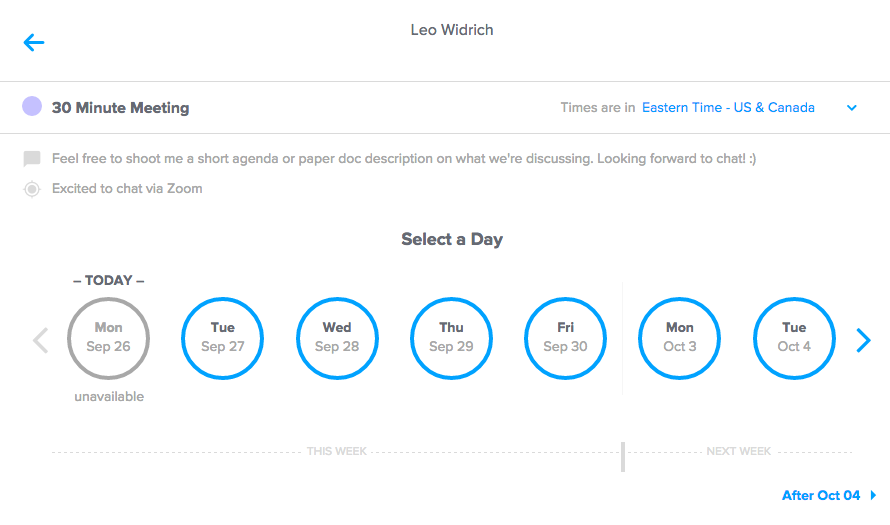The height and width of the screenshot is (525, 890).
Task: Click the speech bubble description icon
Action: (32, 159)
